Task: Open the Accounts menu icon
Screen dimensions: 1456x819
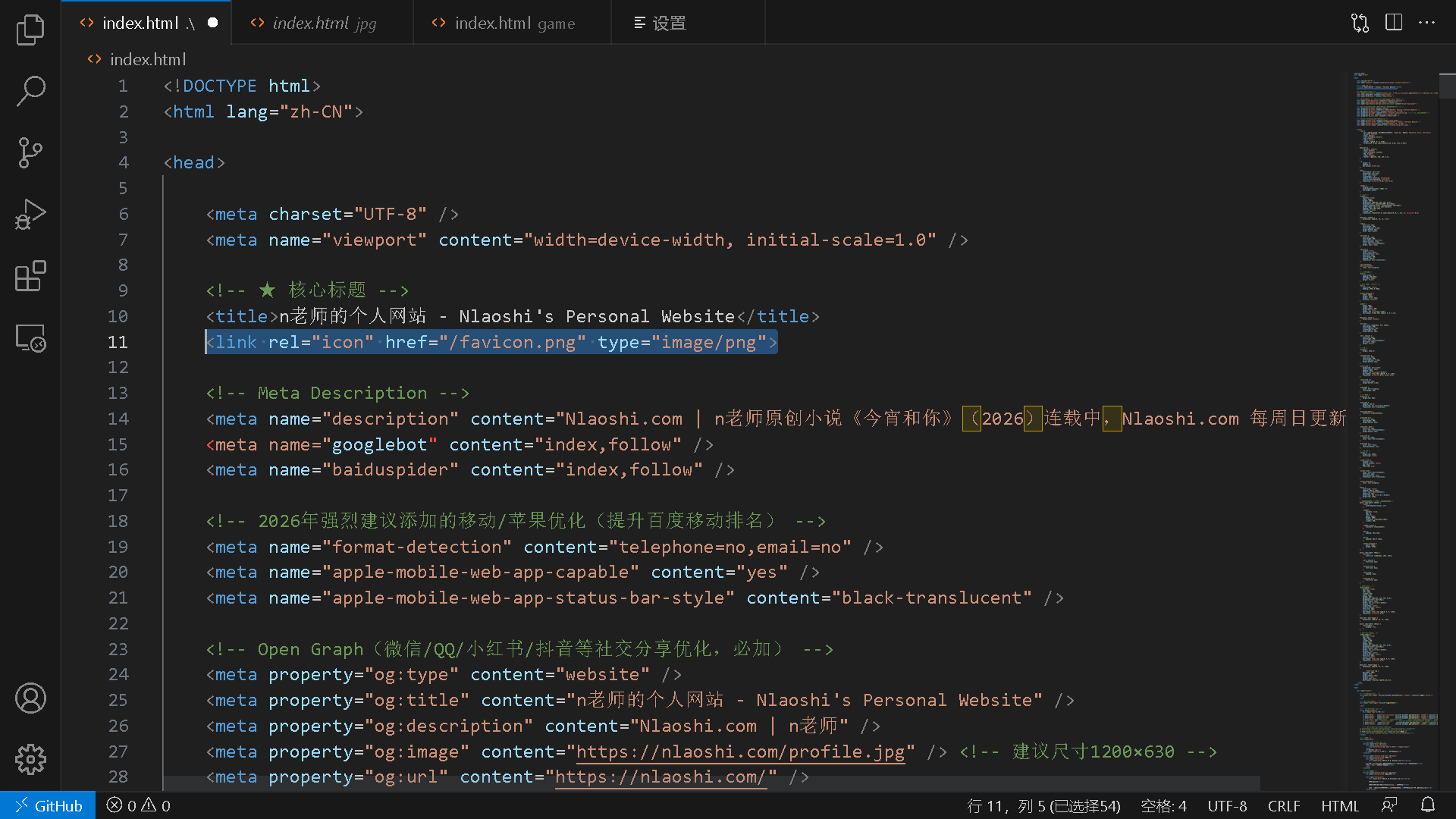Action: (x=30, y=698)
